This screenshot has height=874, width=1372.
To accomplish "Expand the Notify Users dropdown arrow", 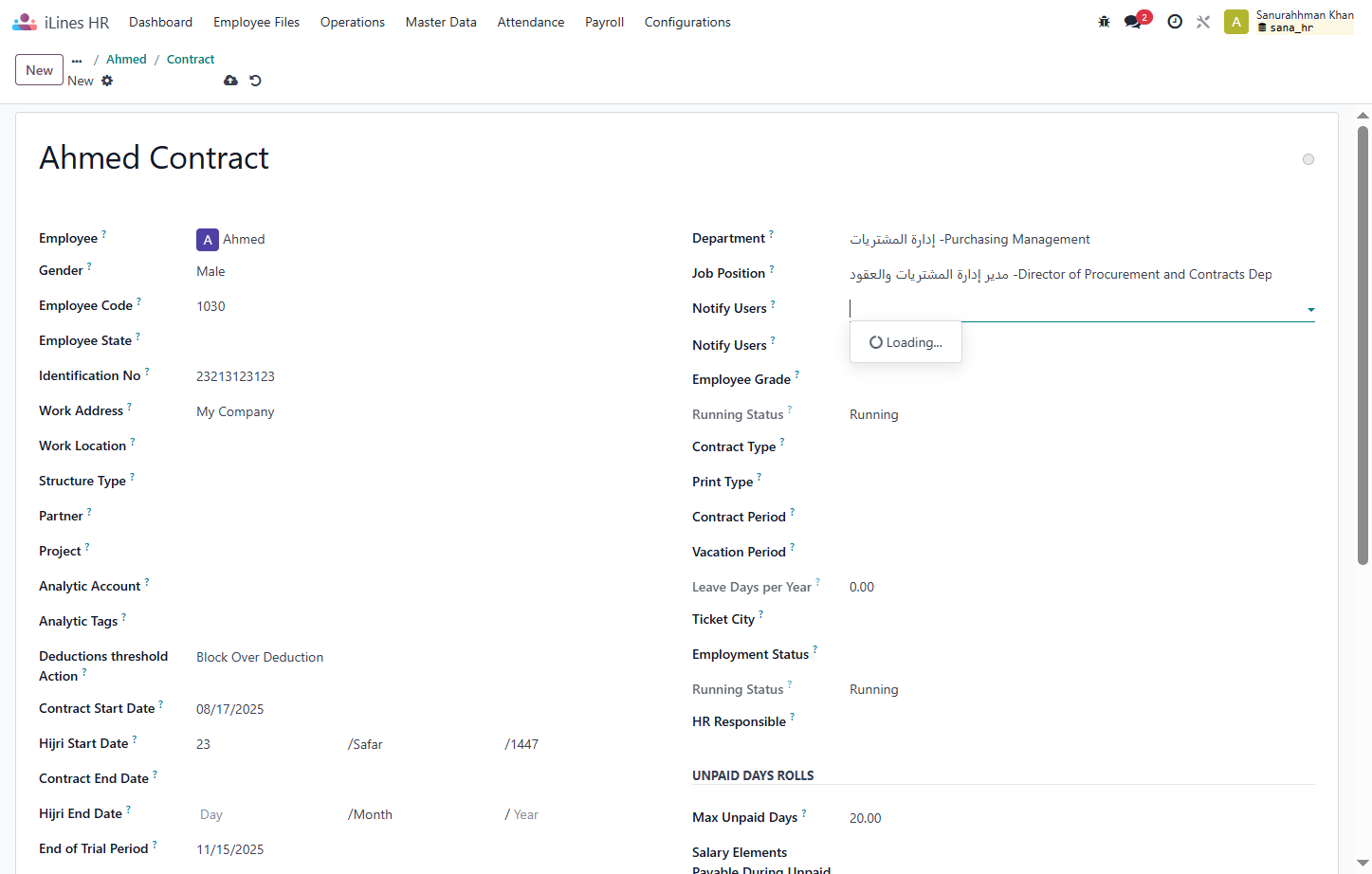I will pos(1310,310).
